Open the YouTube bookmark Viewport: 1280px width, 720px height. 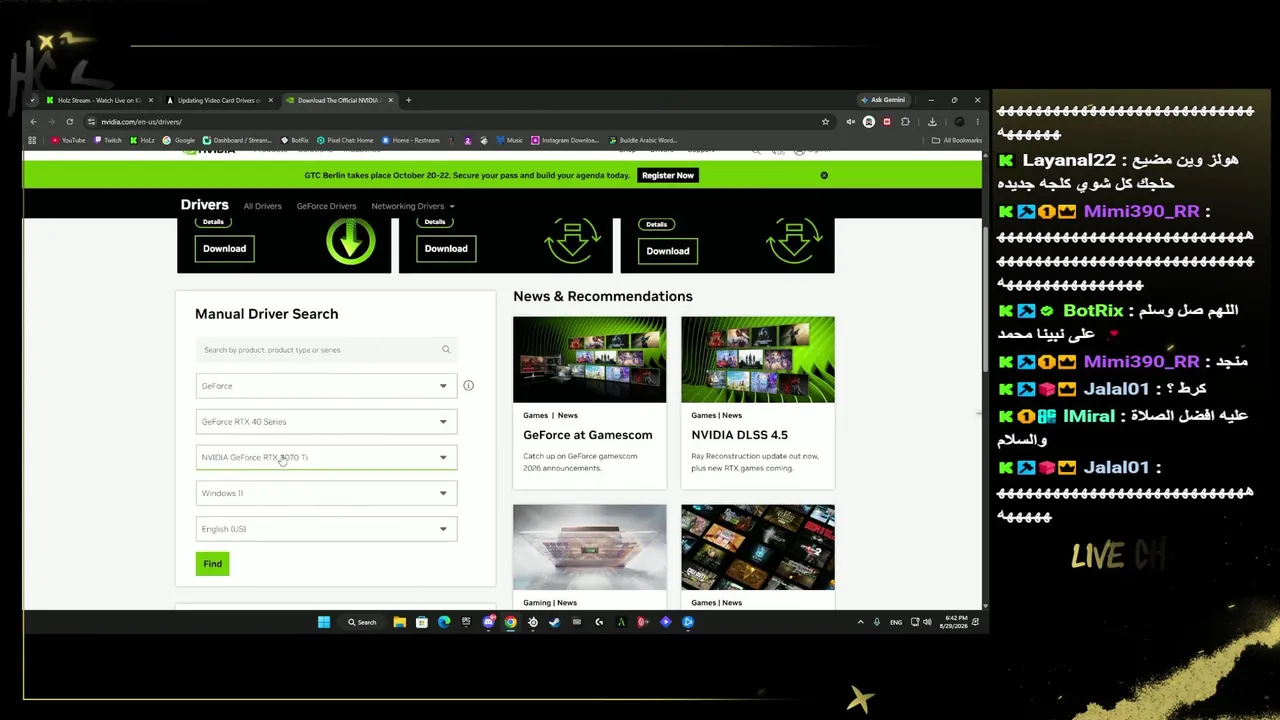click(69, 140)
